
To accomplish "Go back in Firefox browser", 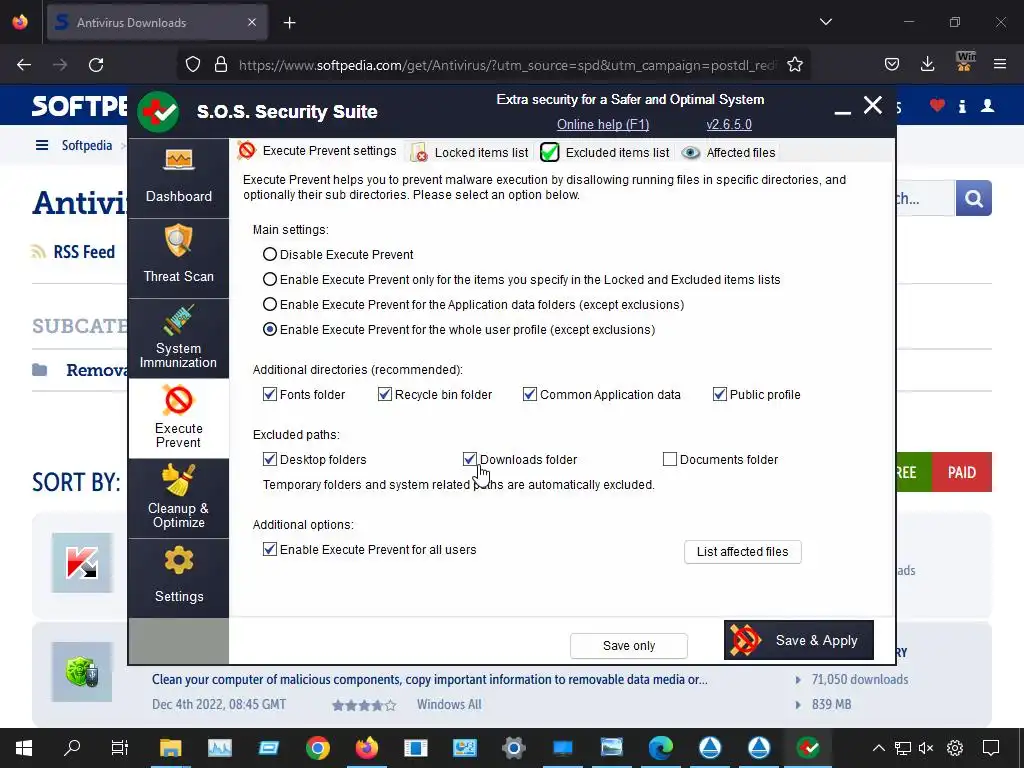I will pos(24,65).
